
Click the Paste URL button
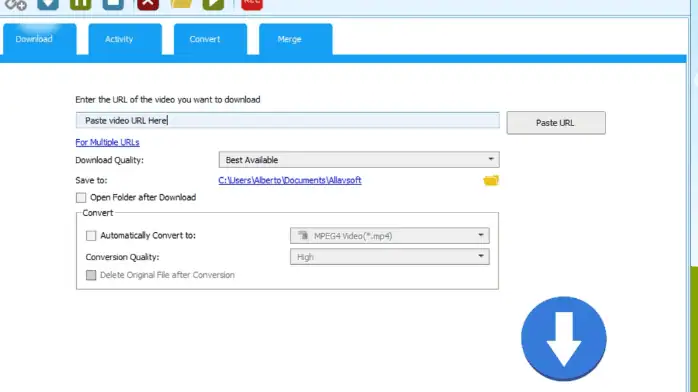[556, 123]
